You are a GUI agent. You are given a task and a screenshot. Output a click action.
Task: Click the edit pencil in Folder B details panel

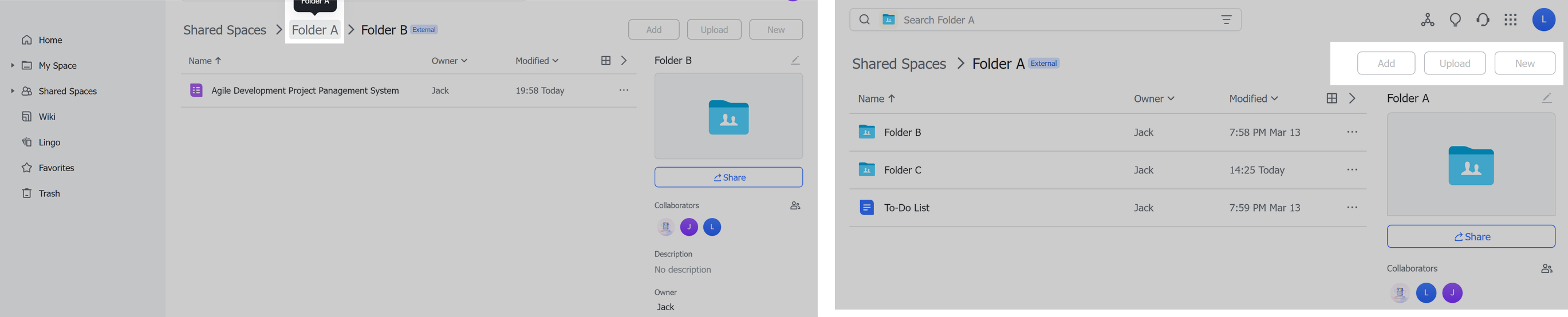[795, 60]
